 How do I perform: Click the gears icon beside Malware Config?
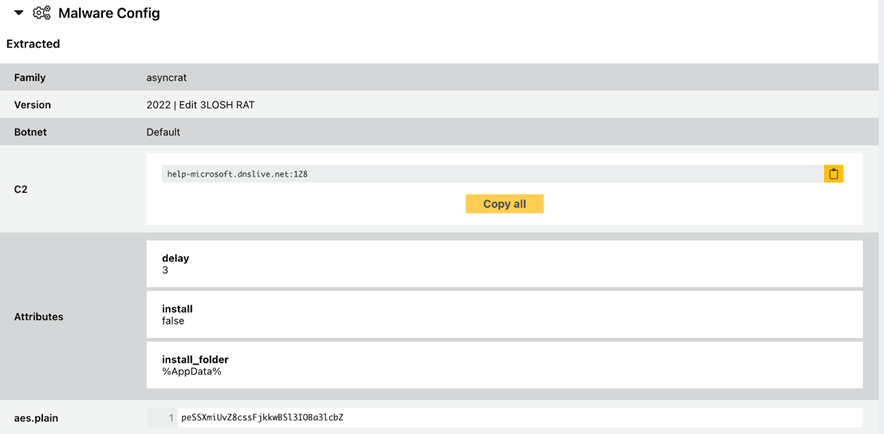point(41,13)
